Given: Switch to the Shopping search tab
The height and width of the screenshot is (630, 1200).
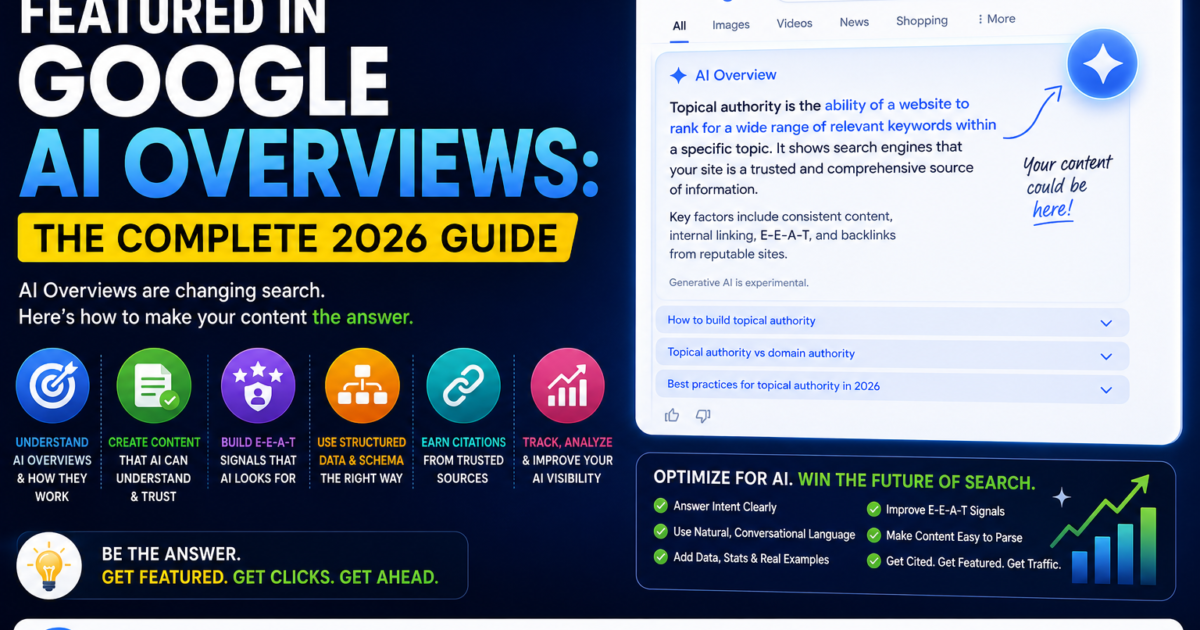Looking at the screenshot, I should point(921,21).
